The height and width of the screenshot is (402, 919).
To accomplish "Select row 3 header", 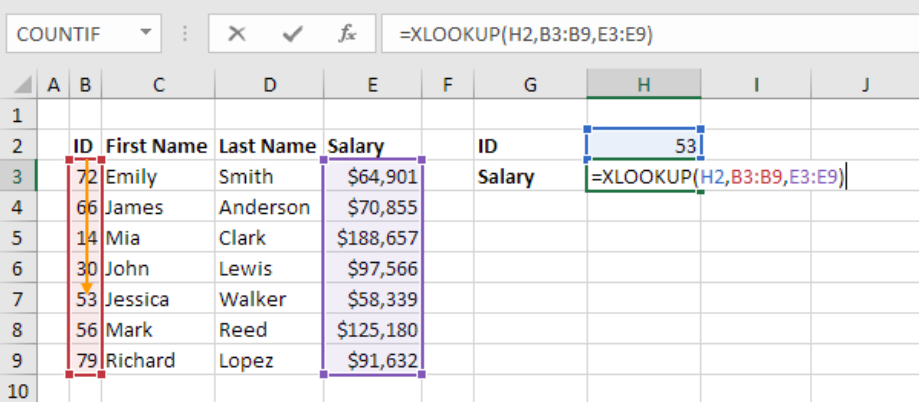I will [x=18, y=176].
